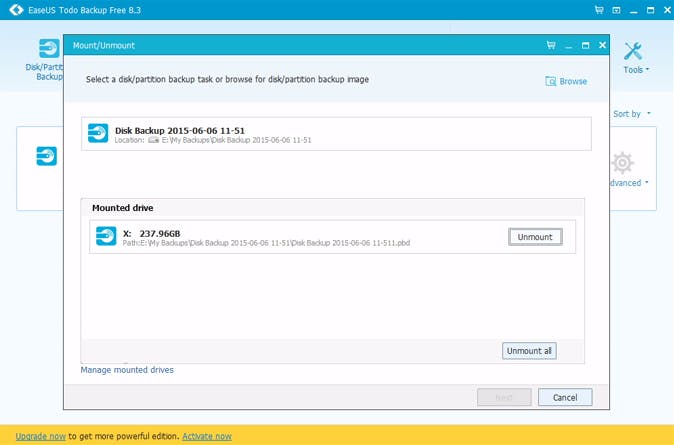This screenshot has height=445, width=674.
Task: Click the .pbd path text of mounted drive
Action: [x=266, y=243]
